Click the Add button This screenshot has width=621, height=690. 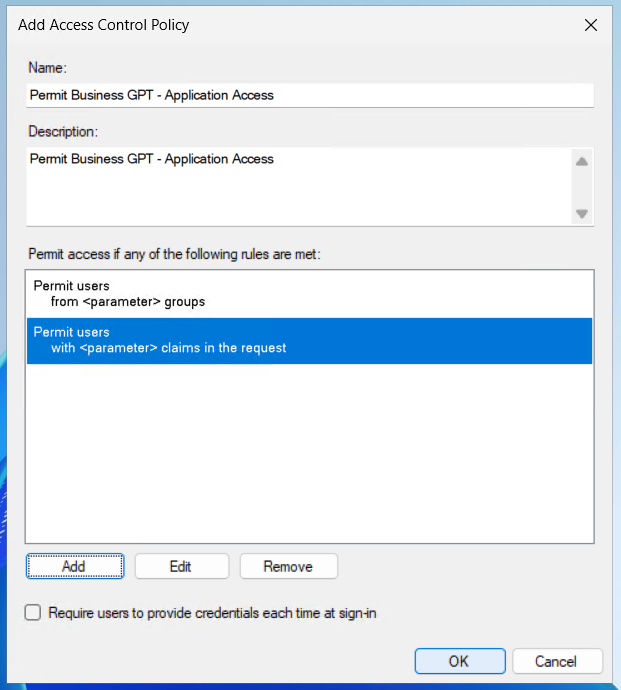(75, 566)
